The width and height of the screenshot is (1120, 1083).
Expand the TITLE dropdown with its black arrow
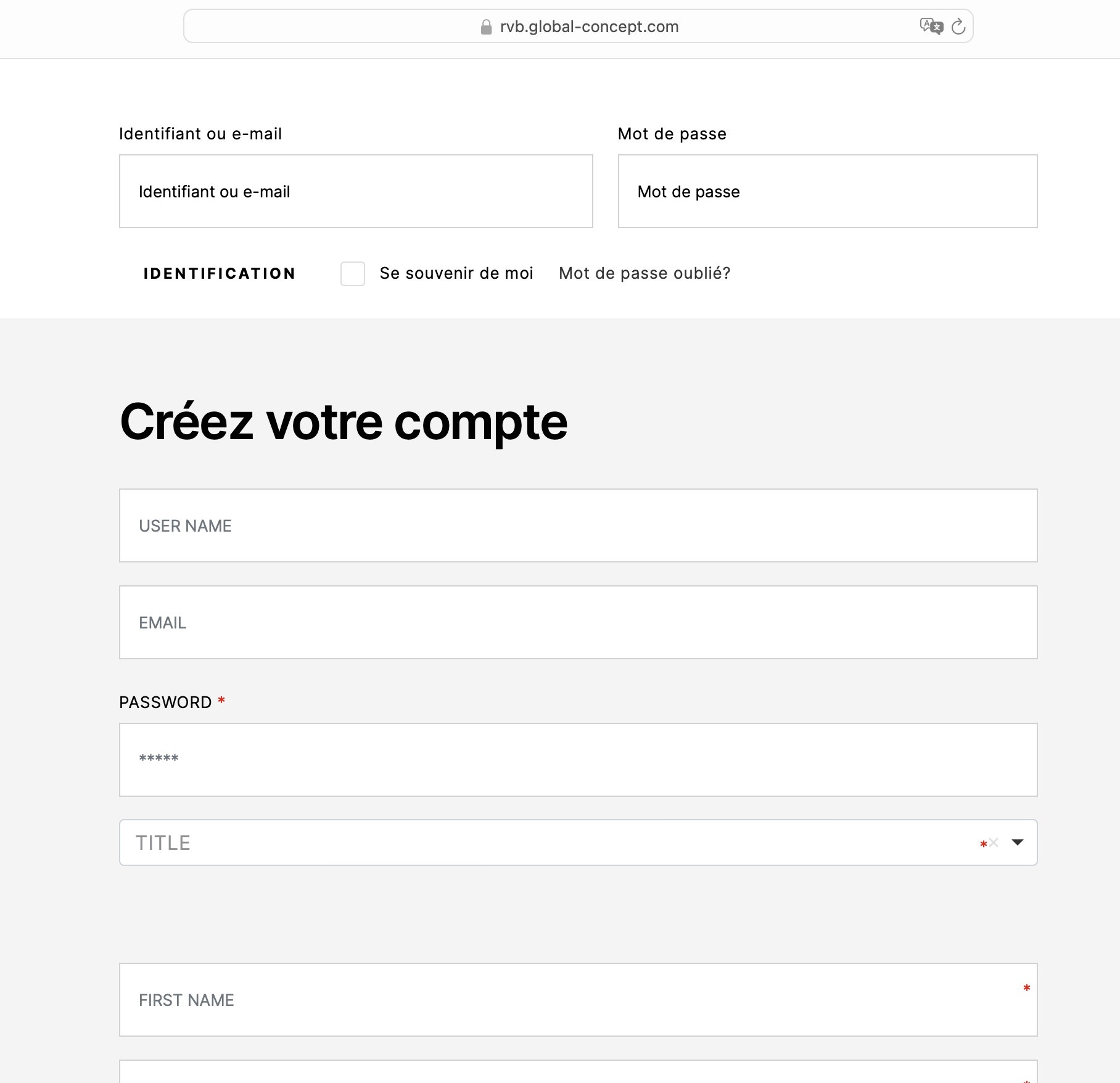coord(1018,842)
